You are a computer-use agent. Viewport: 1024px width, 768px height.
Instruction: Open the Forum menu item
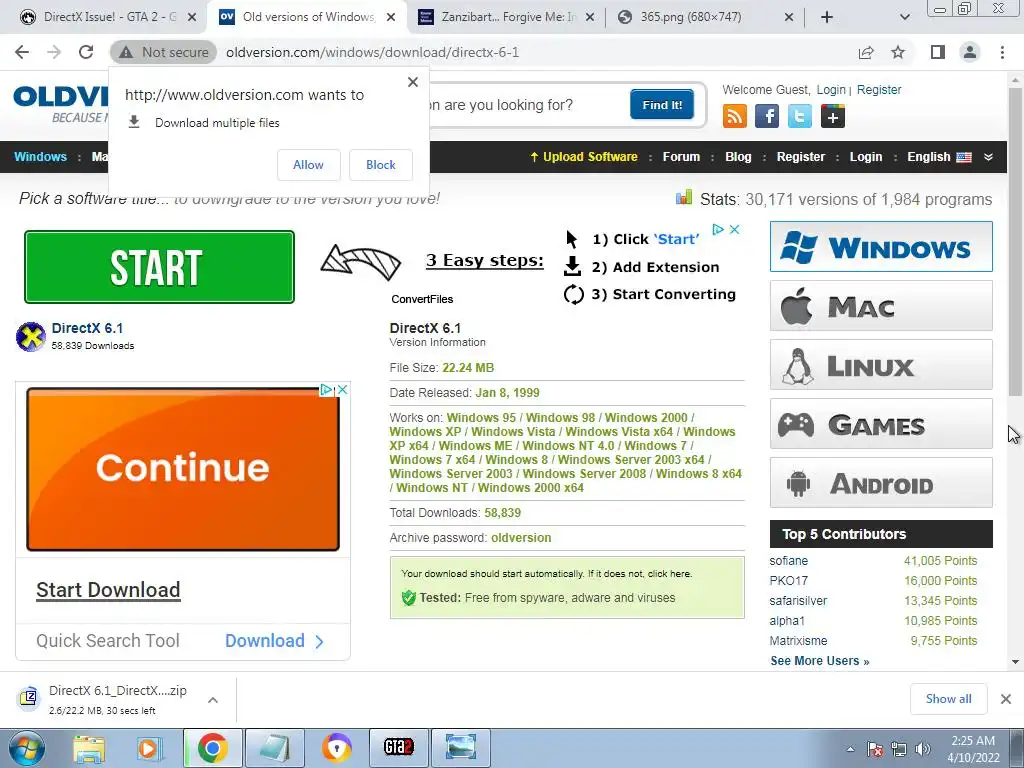click(681, 157)
